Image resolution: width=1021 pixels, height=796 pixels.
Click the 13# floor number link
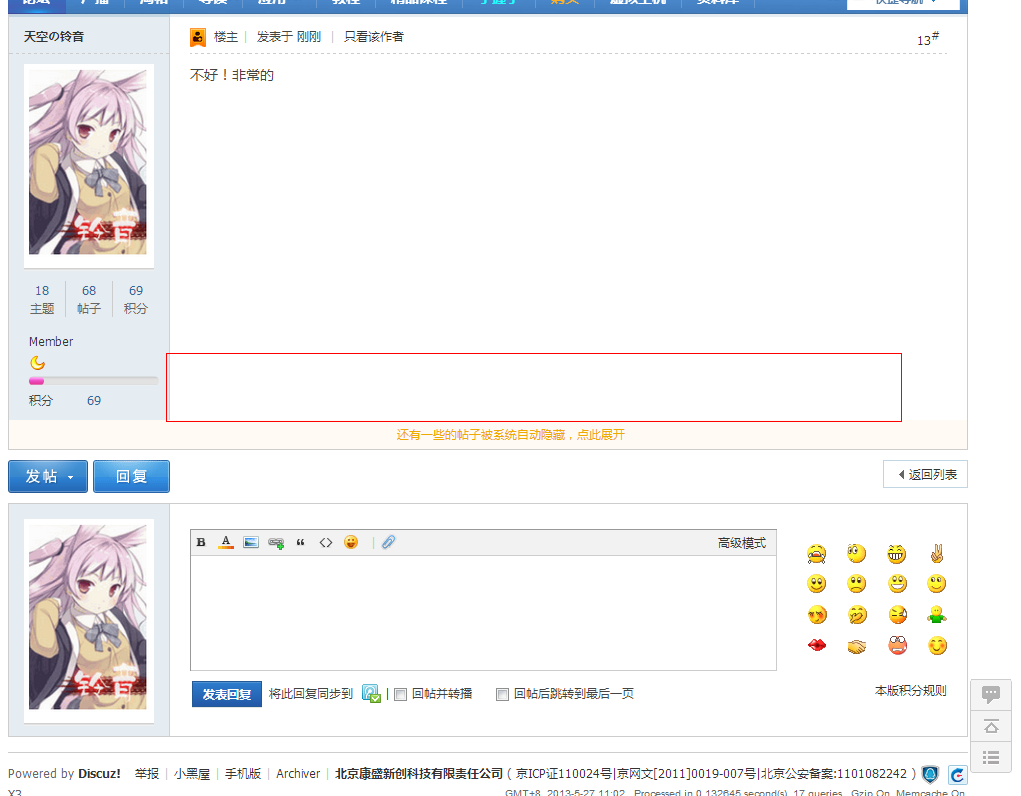tap(927, 39)
